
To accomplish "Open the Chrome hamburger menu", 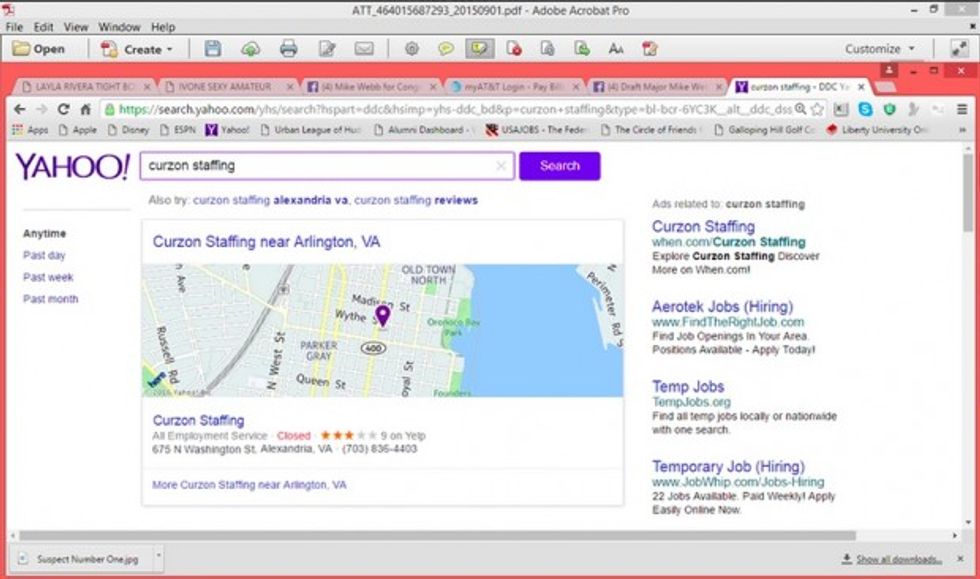I will coord(962,109).
